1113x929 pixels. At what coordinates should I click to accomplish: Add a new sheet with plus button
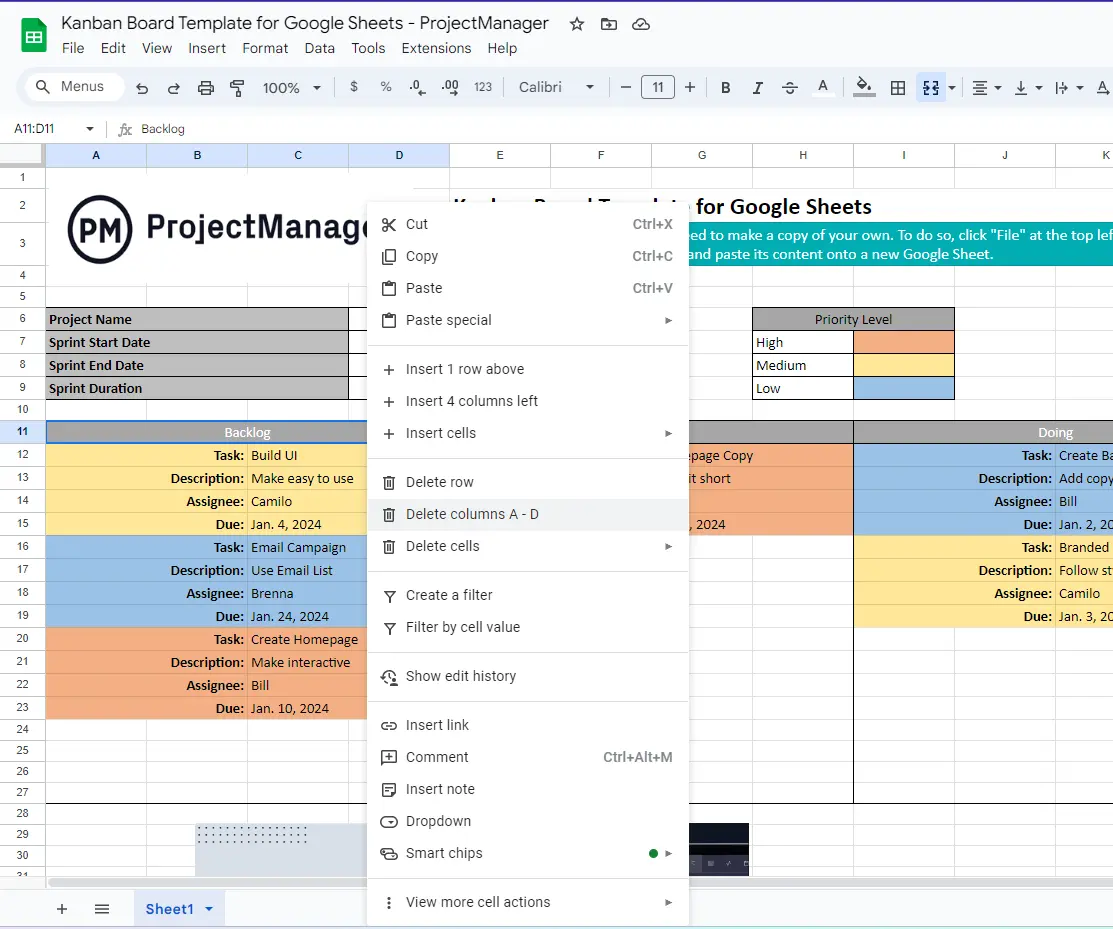tap(62, 909)
